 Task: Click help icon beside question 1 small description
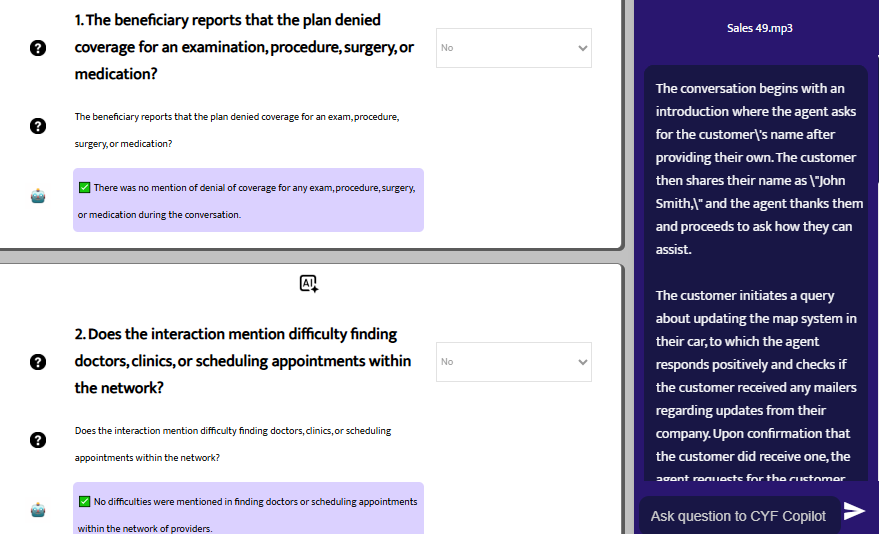tap(38, 126)
